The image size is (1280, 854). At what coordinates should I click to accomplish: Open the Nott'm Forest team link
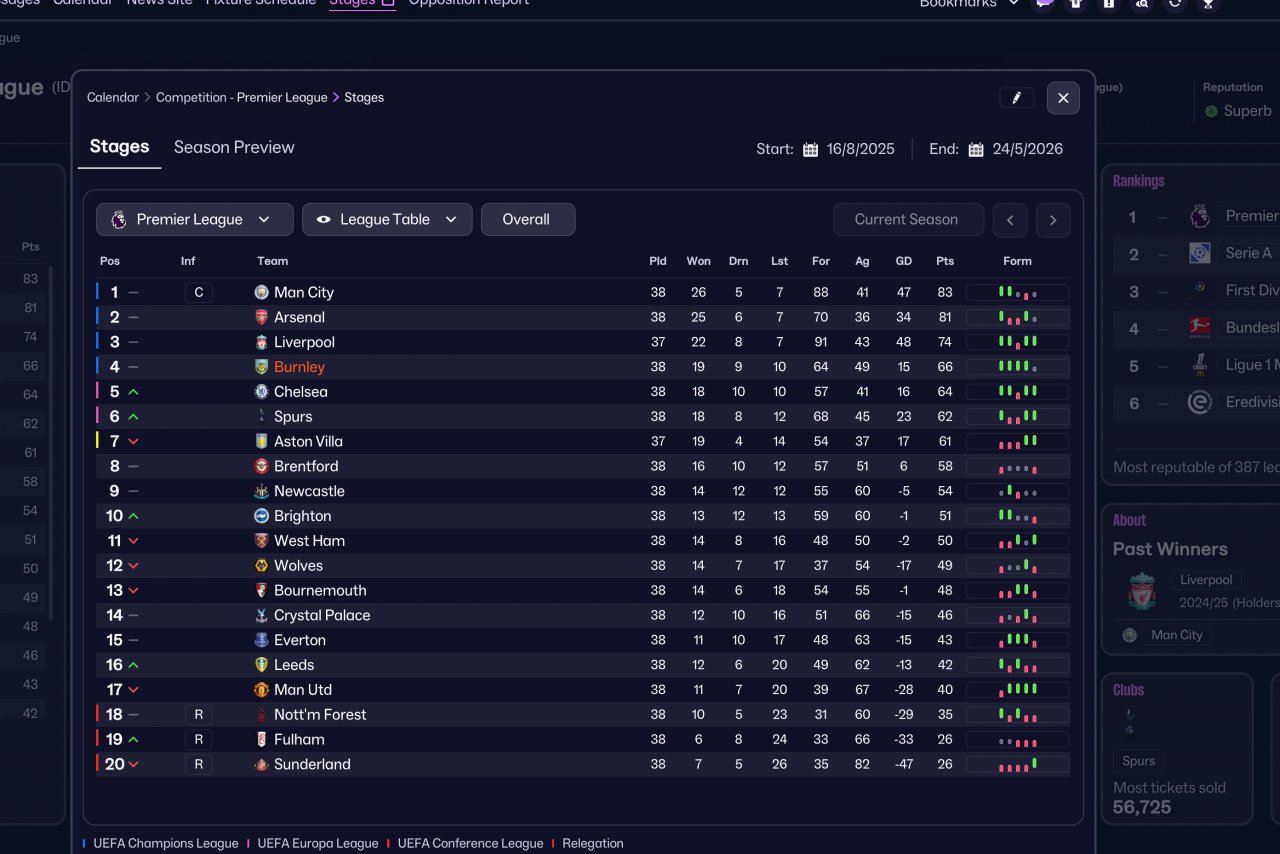(320, 715)
